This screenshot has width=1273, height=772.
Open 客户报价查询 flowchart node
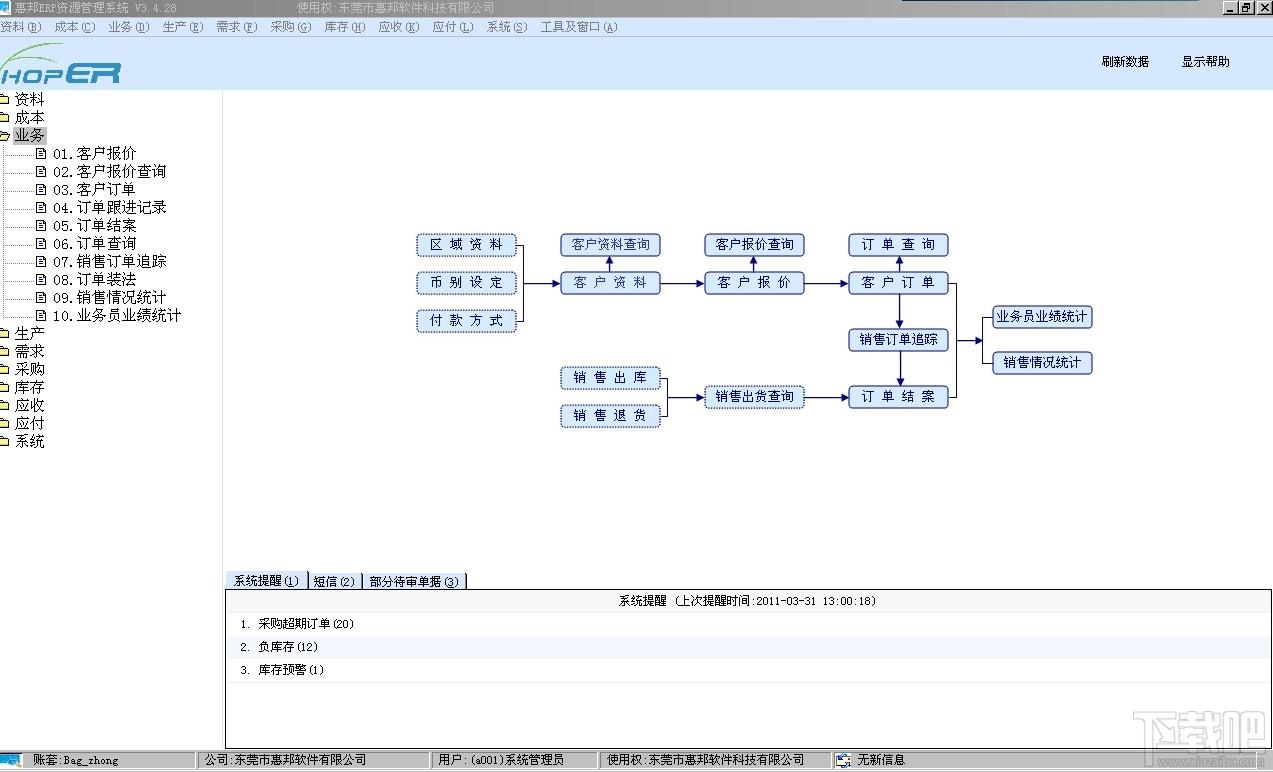pyautogui.click(x=755, y=245)
